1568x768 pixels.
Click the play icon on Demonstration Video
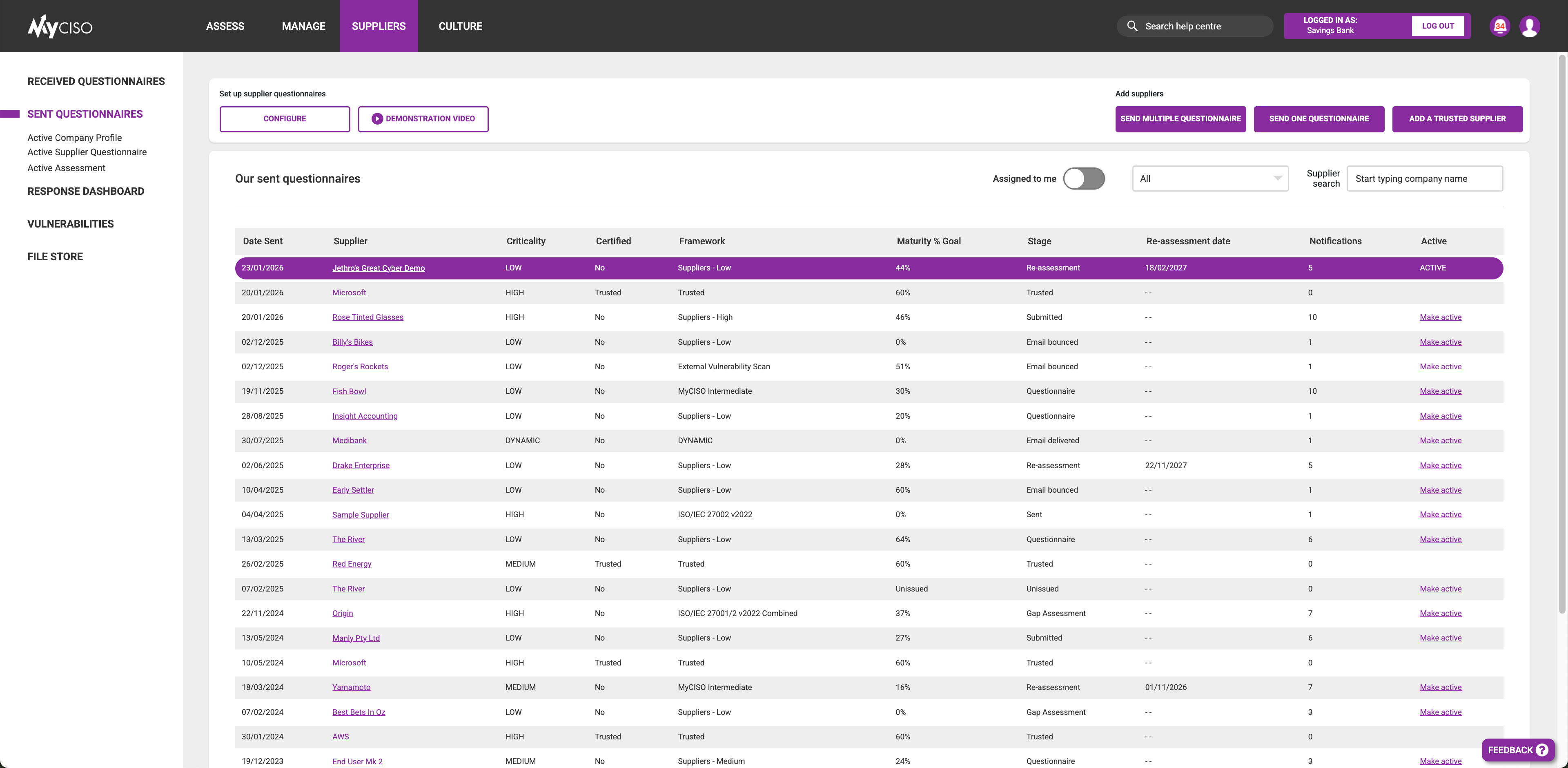coord(377,119)
